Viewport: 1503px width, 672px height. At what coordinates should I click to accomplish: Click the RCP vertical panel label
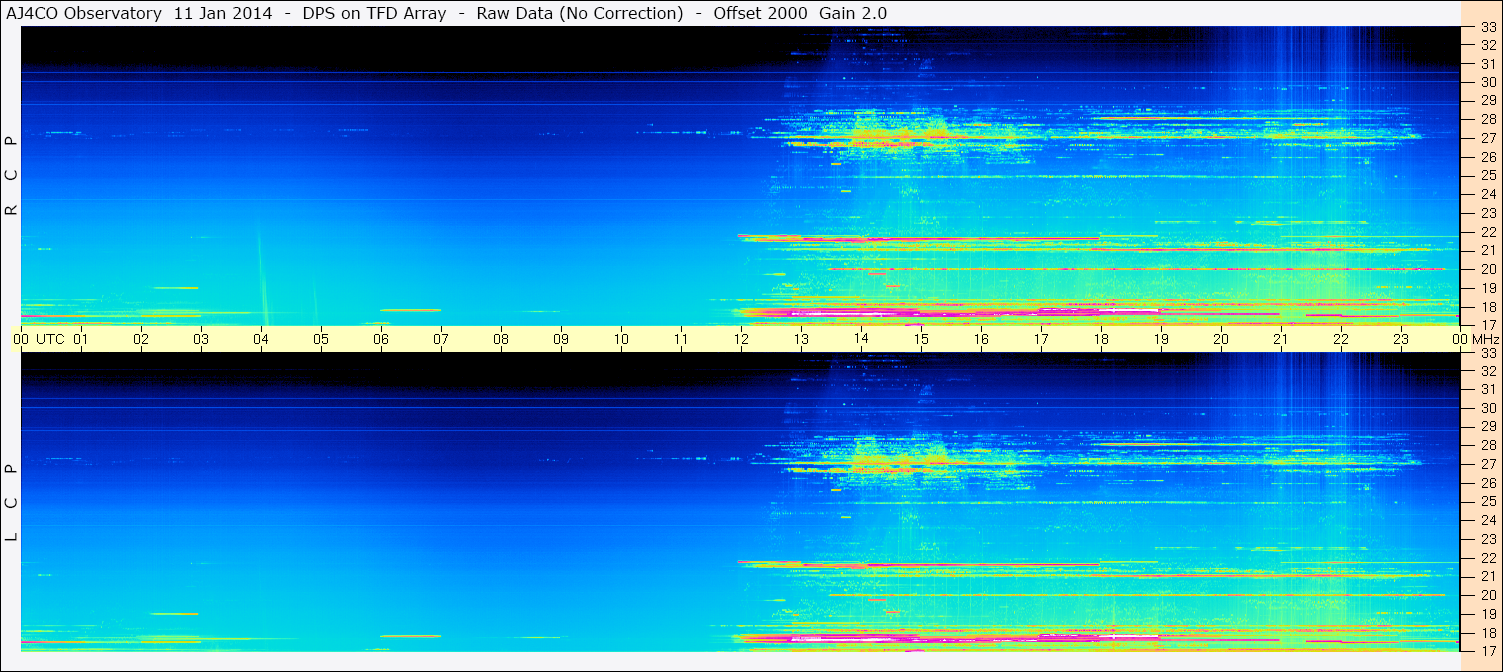coord(12,175)
